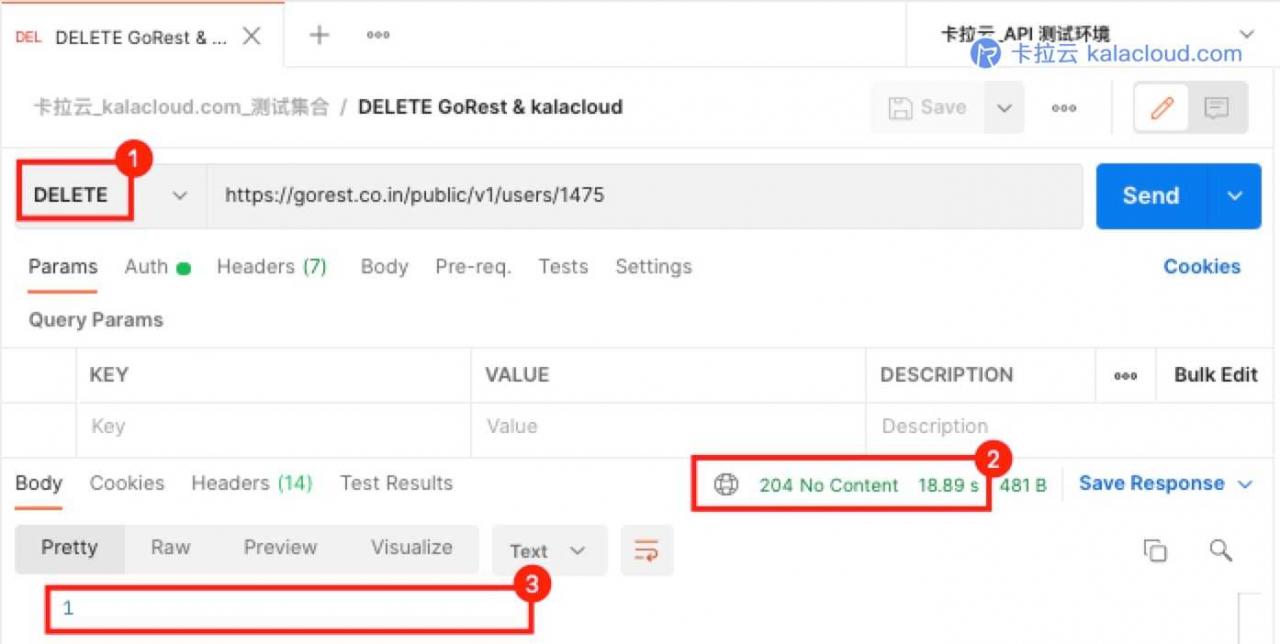
Task: Select response Body tab
Action: 39,483
